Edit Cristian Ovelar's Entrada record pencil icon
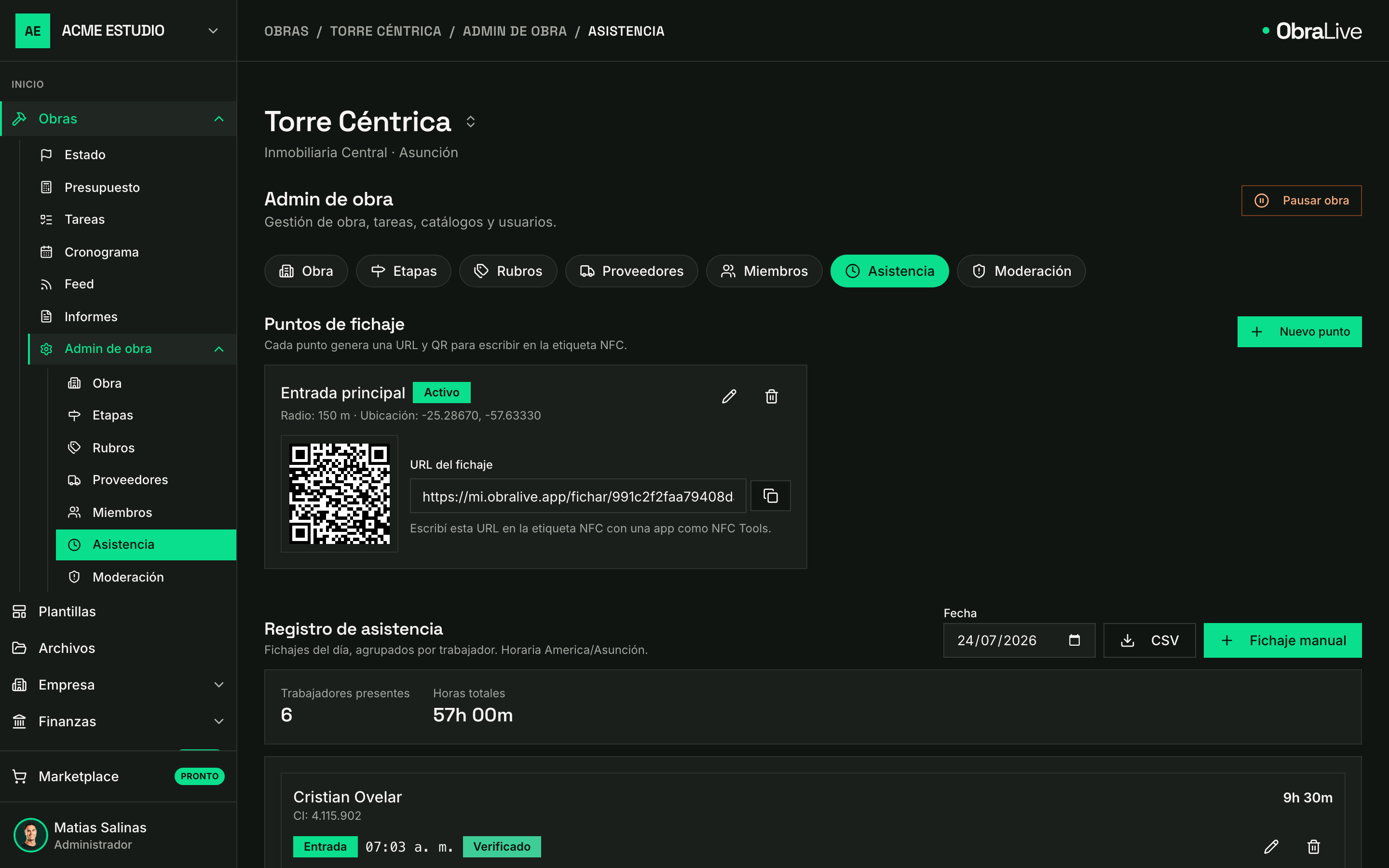This screenshot has width=1389, height=868. pos(1271,846)
